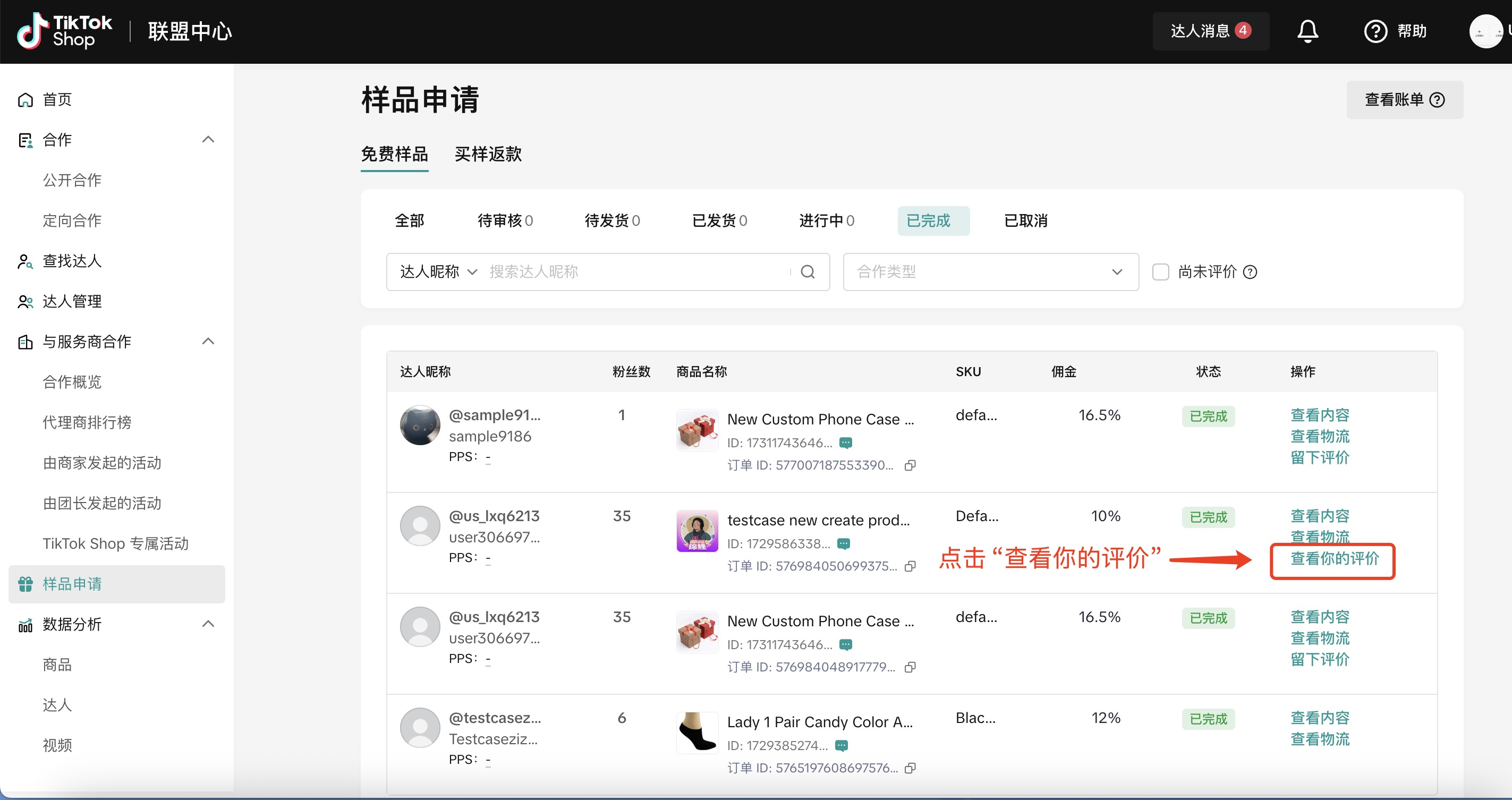Click the 查看账单 button
Viewport: 1512px width, 800px height.
(x=1404, y=100)
